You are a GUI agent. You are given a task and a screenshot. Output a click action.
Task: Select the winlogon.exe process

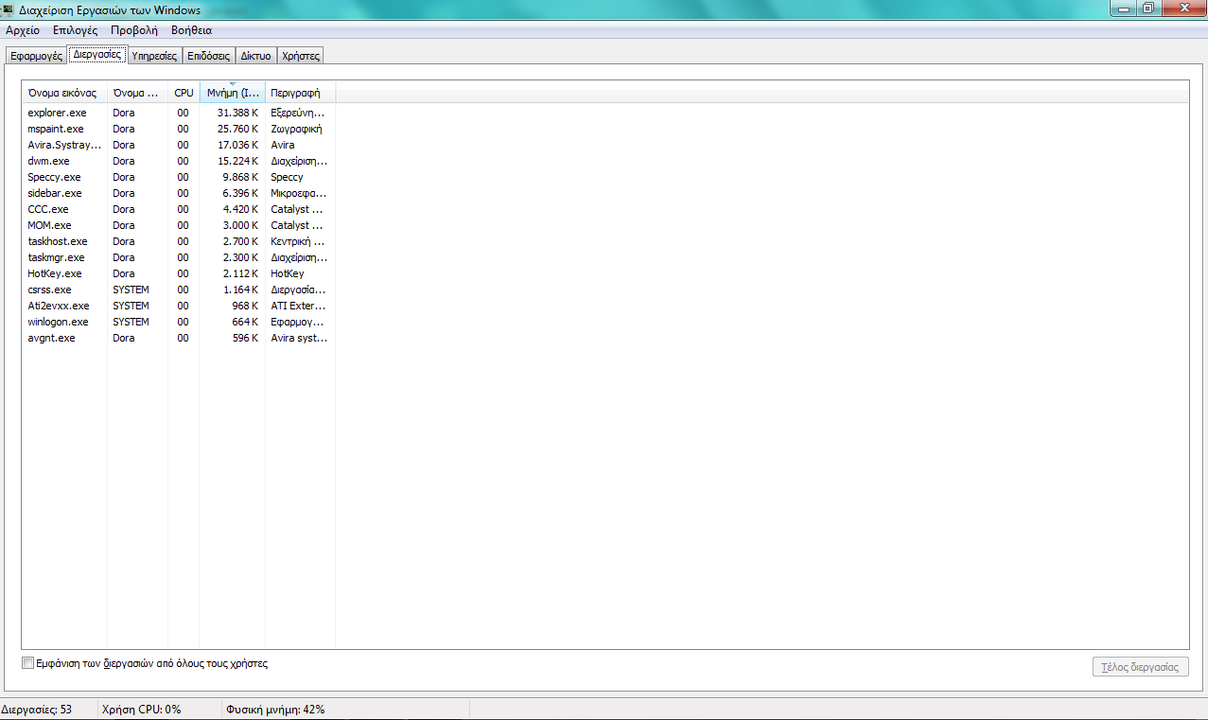point(180,321)
